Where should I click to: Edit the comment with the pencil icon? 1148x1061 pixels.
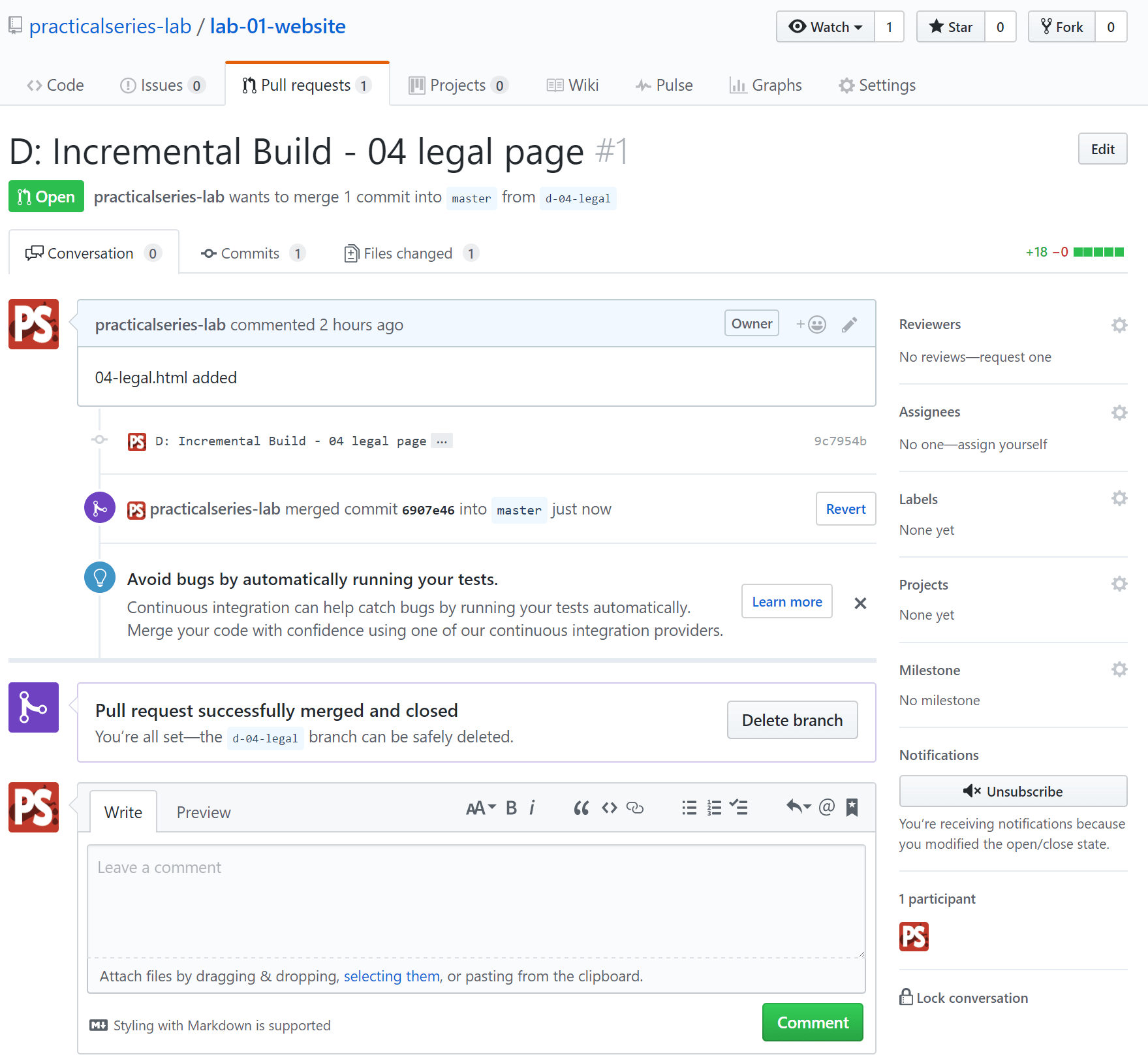click(849, 325)
